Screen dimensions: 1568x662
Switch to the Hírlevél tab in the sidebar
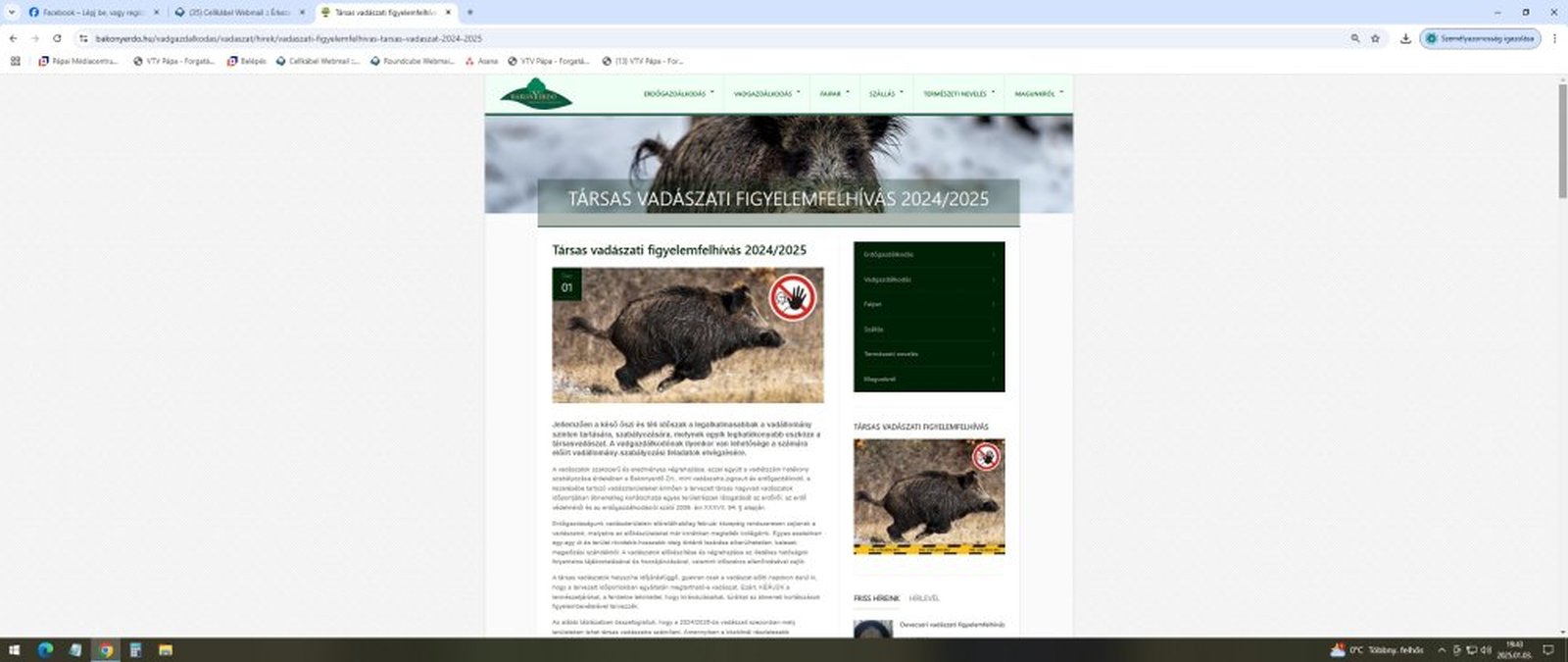coord(923,598)
